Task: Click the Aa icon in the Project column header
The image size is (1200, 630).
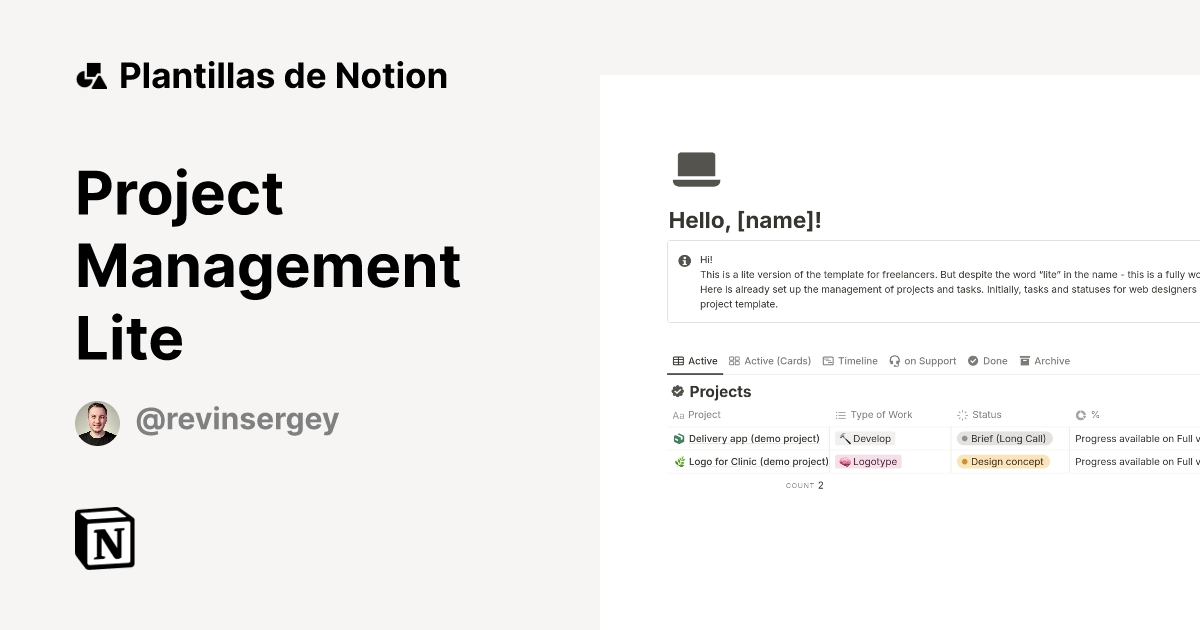Action: pos(679,414)
